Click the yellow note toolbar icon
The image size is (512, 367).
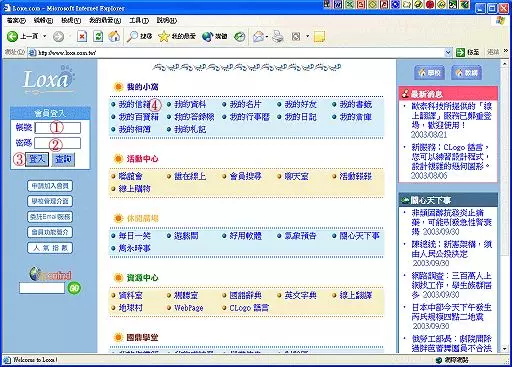319,36
